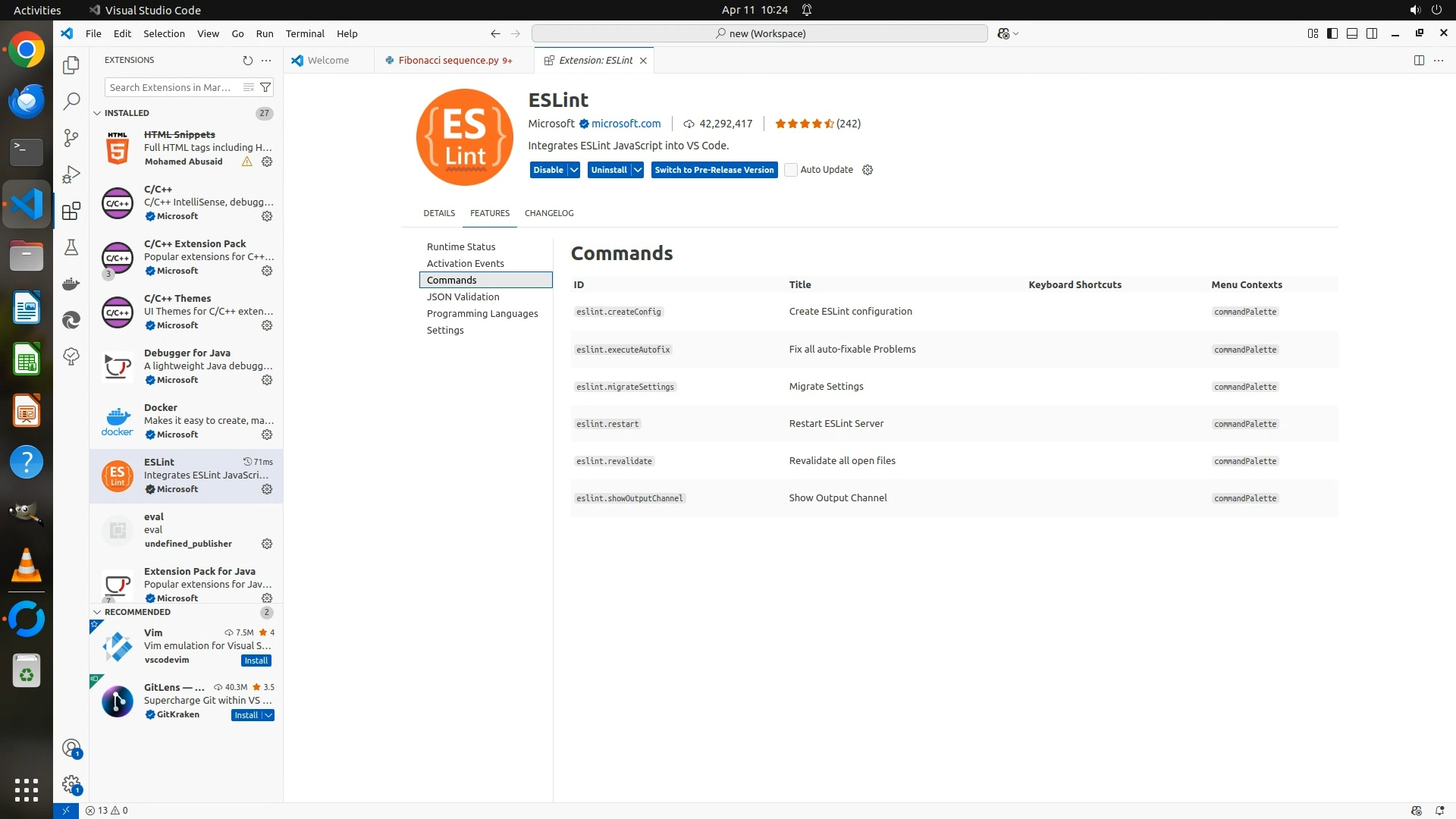Refresh the extensions list
The height and width of the screenshot is (819, 1456).
[x=247, y=60]
